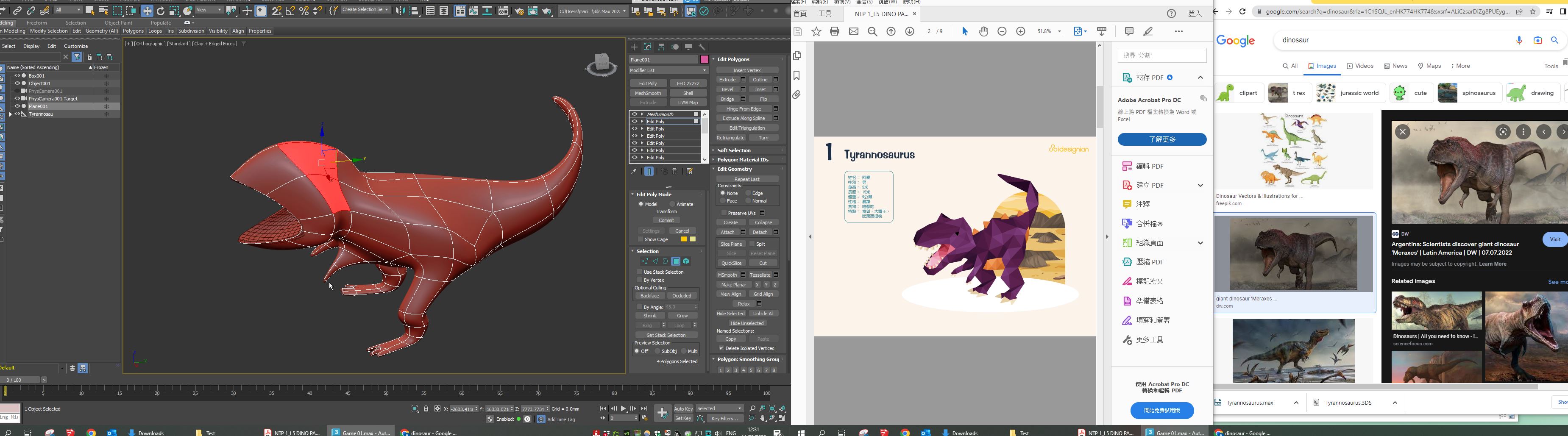Viewport: 1568px width, 436px height.
Task: Open the Modifier List dropdown
Action: tap(668, 70)
